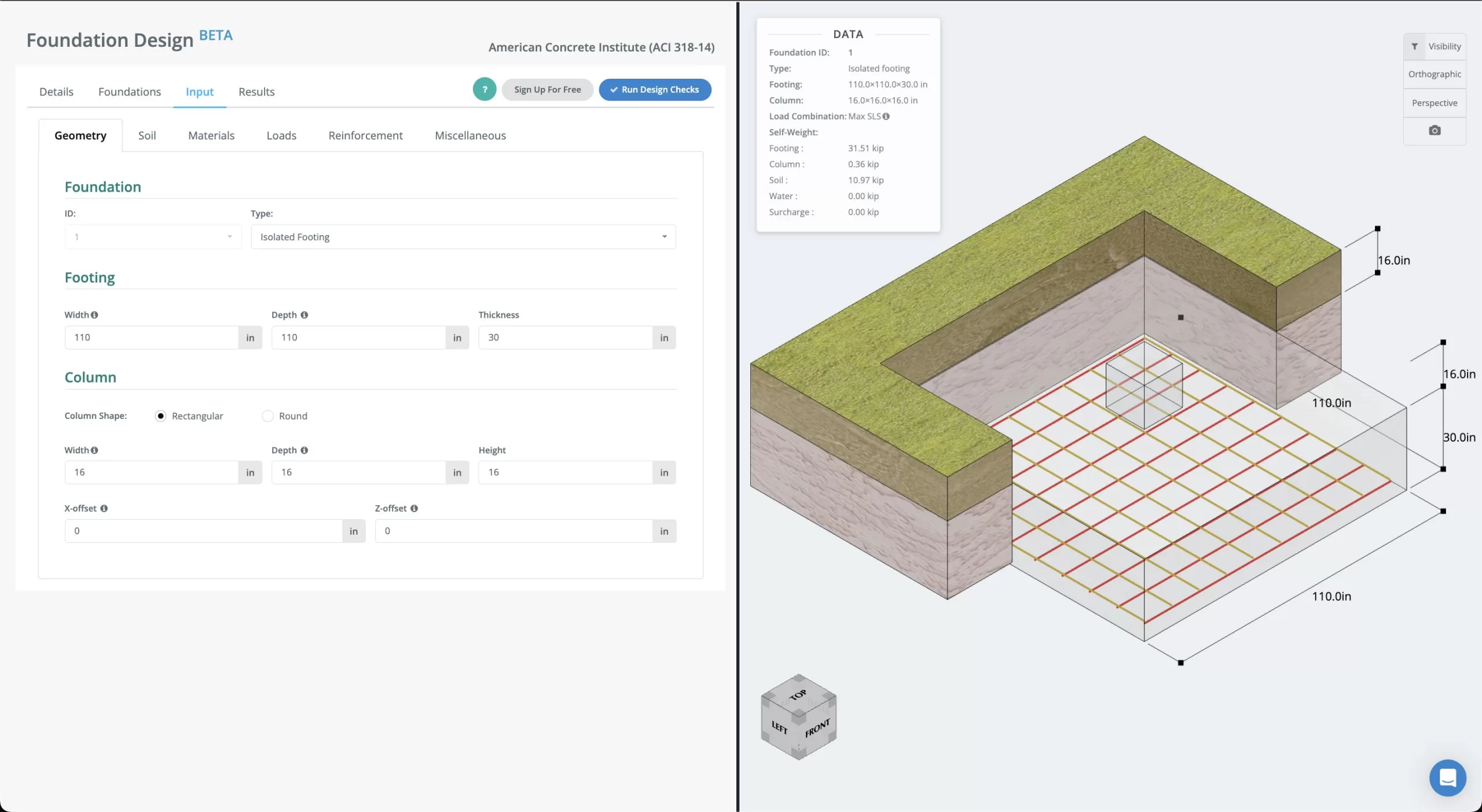Click the teal question mark help icon

[485, 89]
